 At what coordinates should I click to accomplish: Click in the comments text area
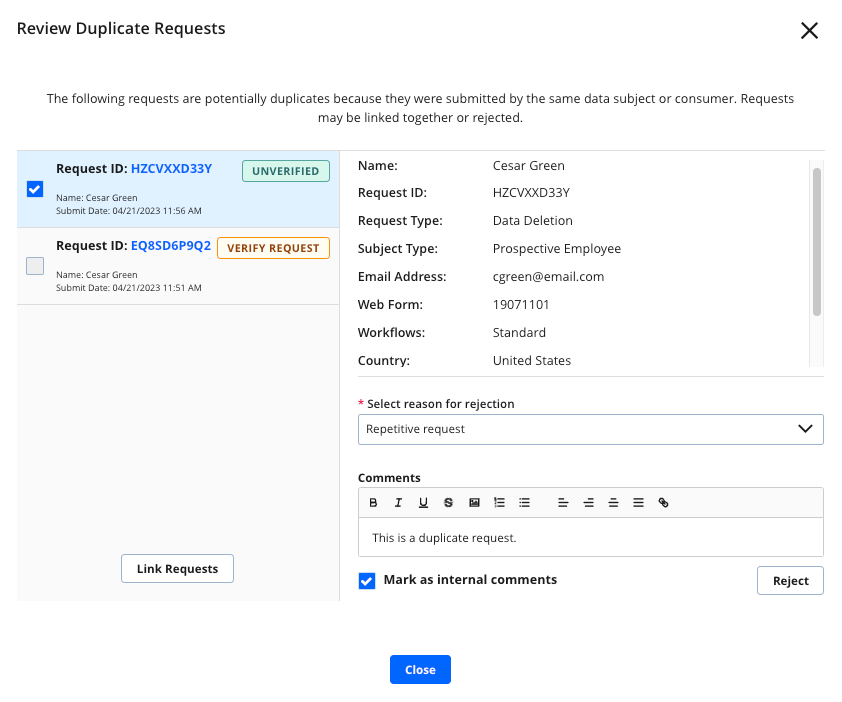click(590, 538)
